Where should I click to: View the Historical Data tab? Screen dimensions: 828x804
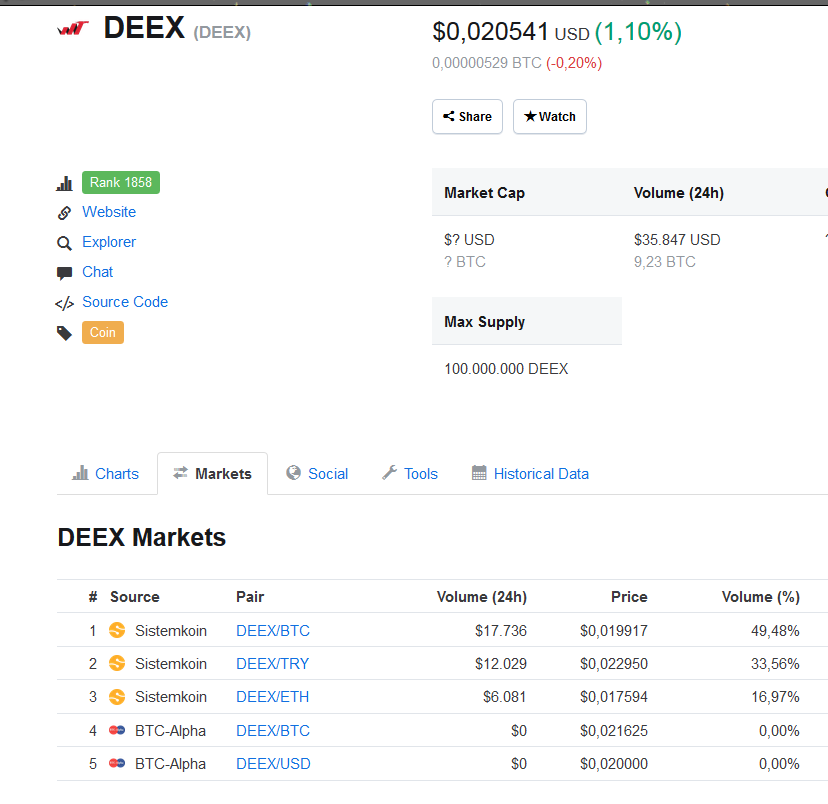click(x=530, y=474)
